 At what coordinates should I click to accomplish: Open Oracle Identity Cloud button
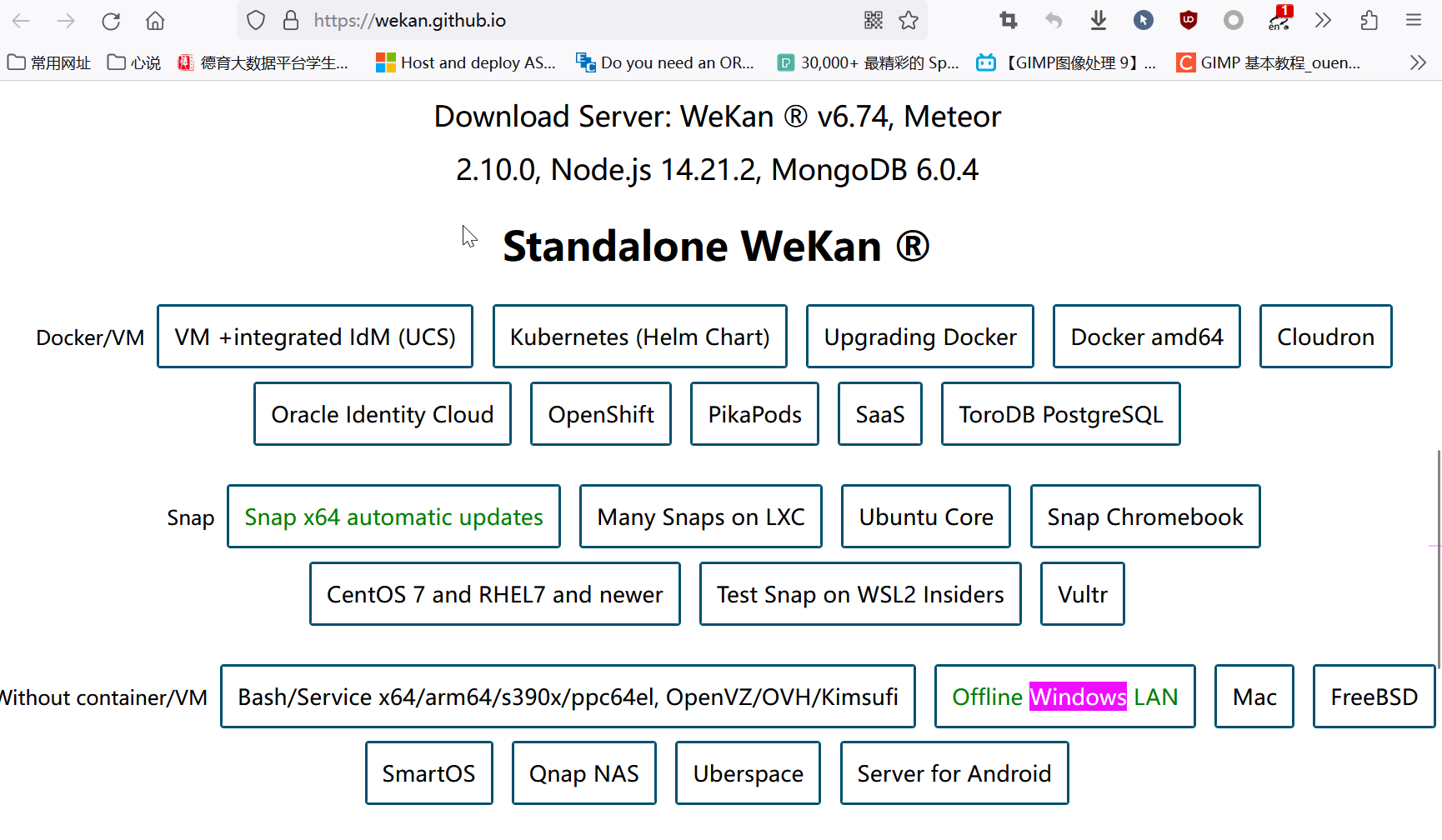383,414
